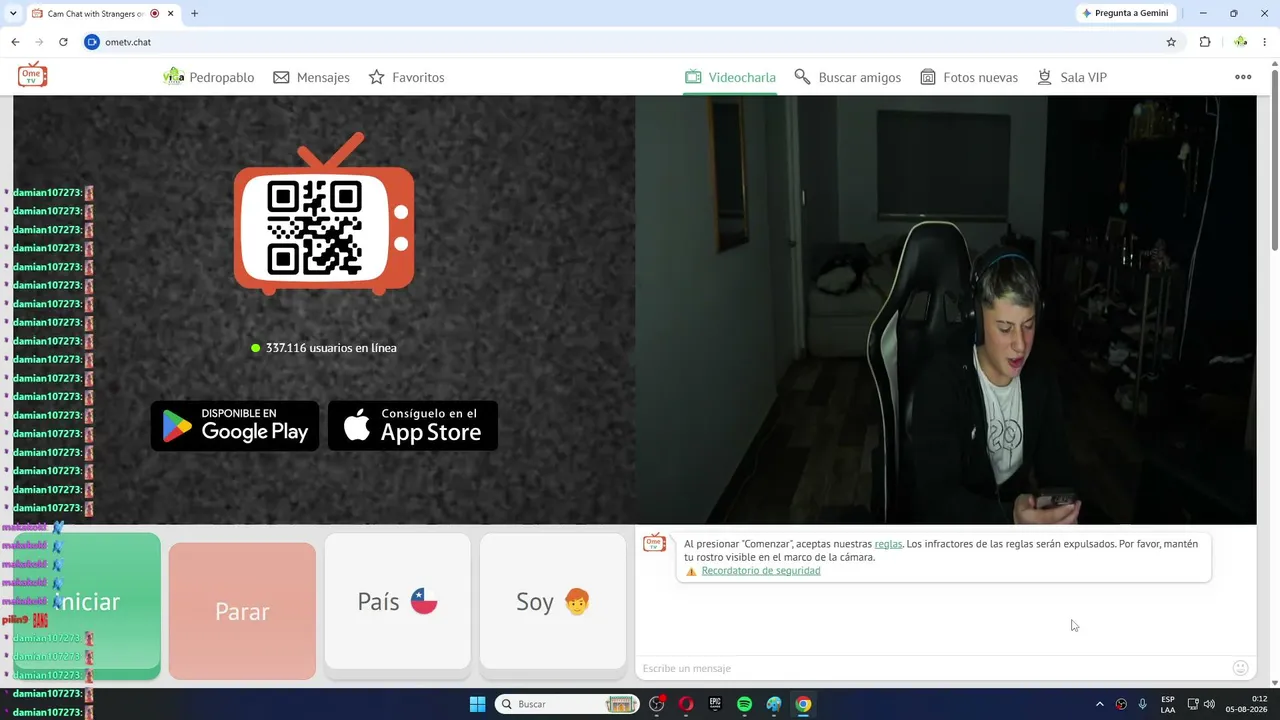Open the Chrome profile avatar
This screenshot has height=720, width=1280.
click(x=1241, y=42)
